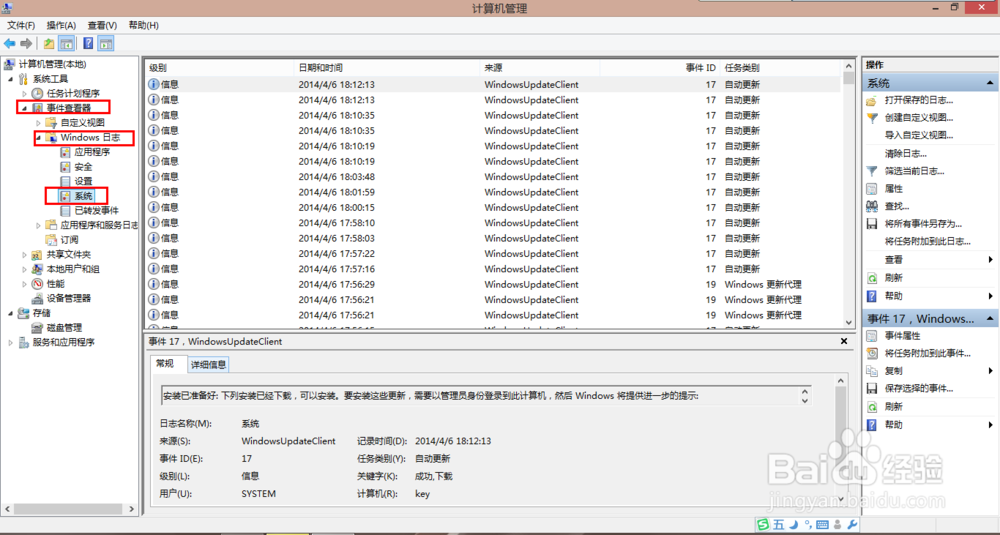Image resolution: width=1000 pixels, height=535 pixels.
Task: Select event row dated 2014/4/6 18:03:48
Action: coord(494,177)
